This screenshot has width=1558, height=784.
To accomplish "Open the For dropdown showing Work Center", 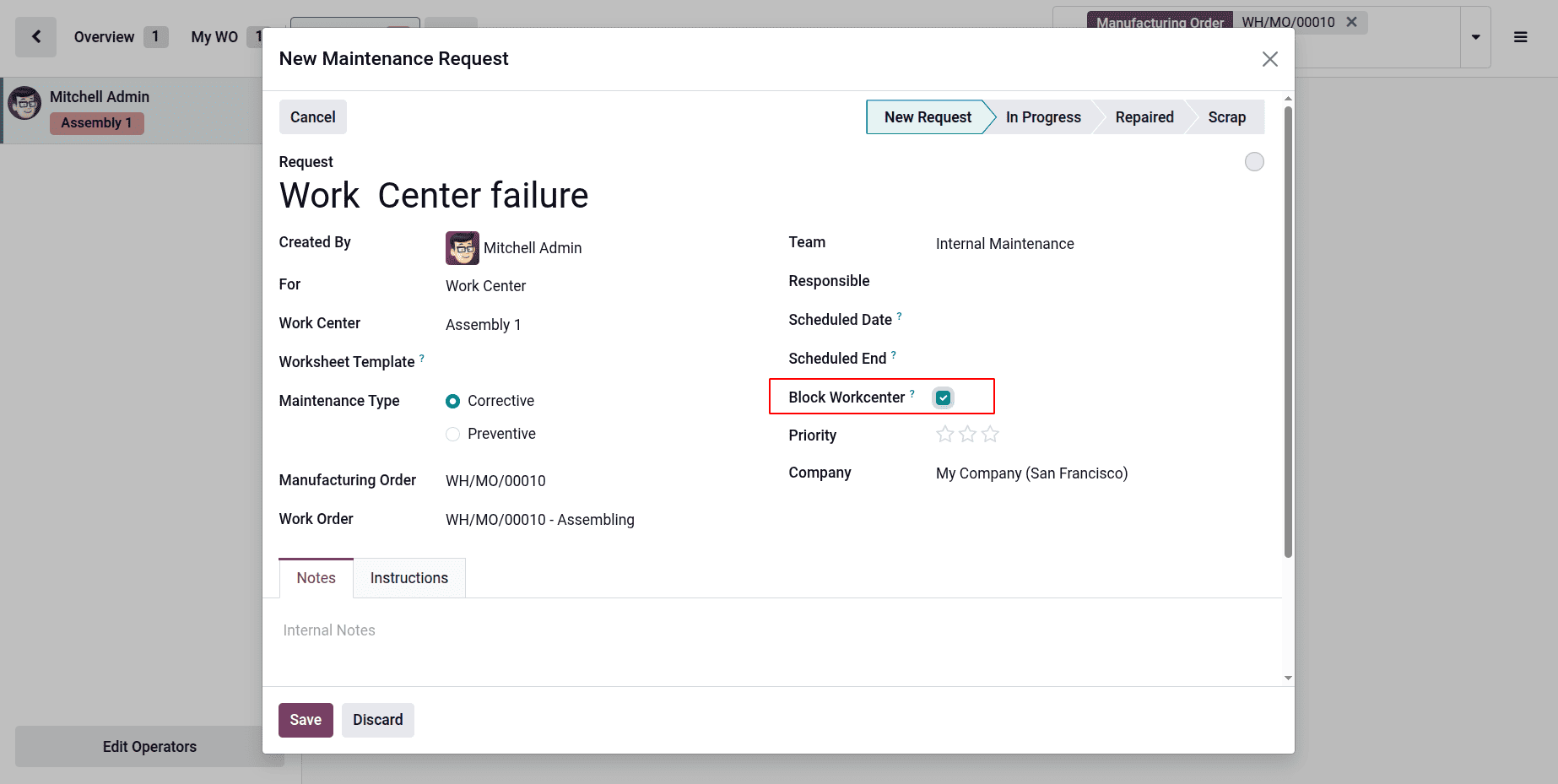I will 600,286.
